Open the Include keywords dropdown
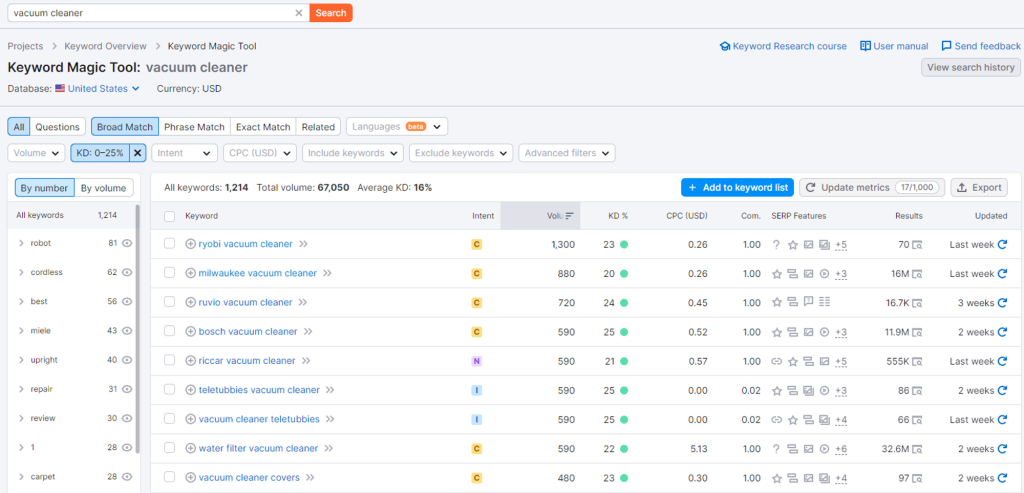 click(x=353, y=153)
